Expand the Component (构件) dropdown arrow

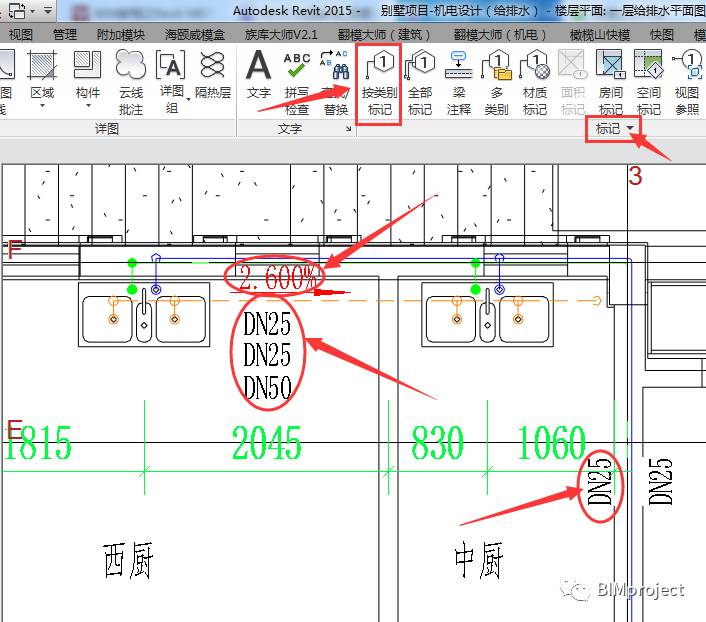pos(88,106)
